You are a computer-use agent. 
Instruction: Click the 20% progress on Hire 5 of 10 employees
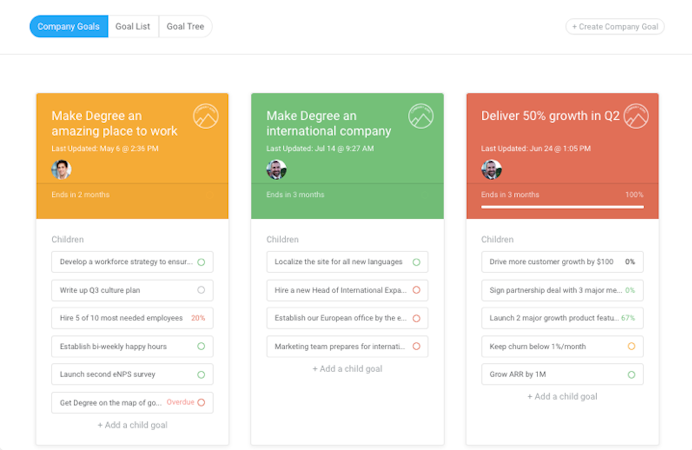(198, 318)
